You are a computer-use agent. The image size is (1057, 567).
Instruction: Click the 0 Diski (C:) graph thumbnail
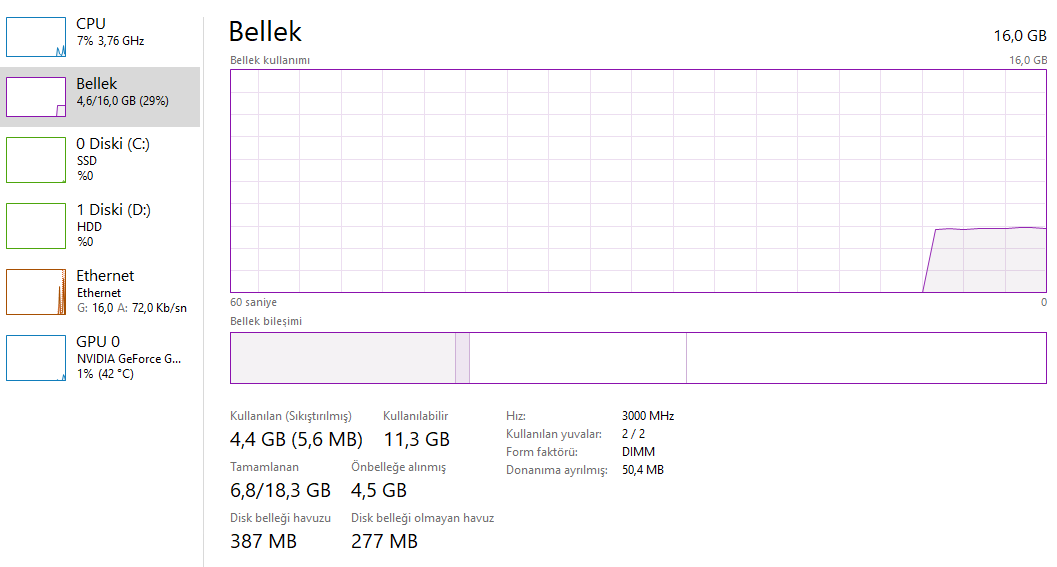pos(34,160)
